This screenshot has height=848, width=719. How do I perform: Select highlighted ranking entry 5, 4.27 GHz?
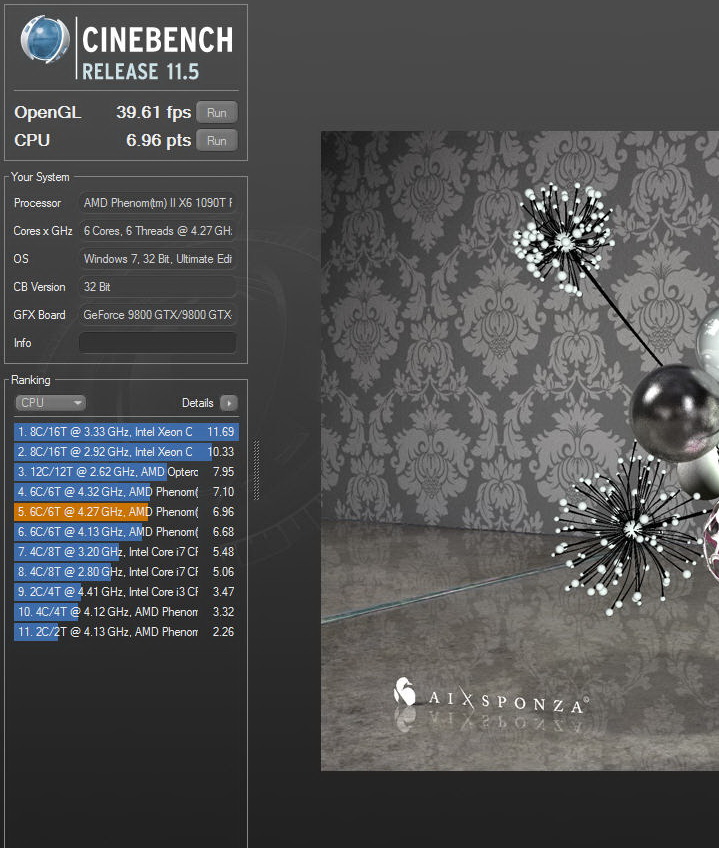click(x=126, y=512)
